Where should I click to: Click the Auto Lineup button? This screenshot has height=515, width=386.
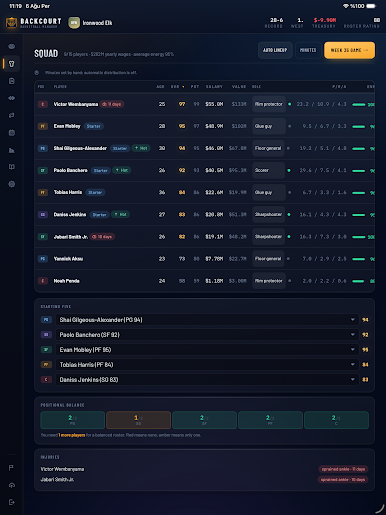275,50
